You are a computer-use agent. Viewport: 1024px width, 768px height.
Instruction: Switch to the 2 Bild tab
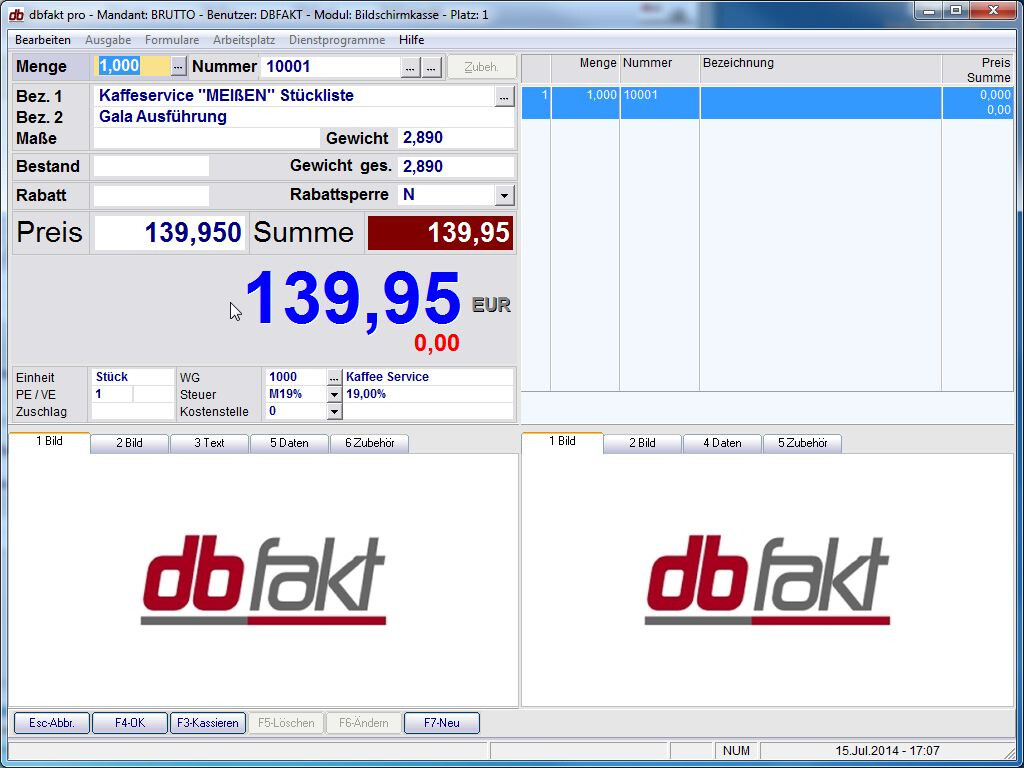click(129, 442)
